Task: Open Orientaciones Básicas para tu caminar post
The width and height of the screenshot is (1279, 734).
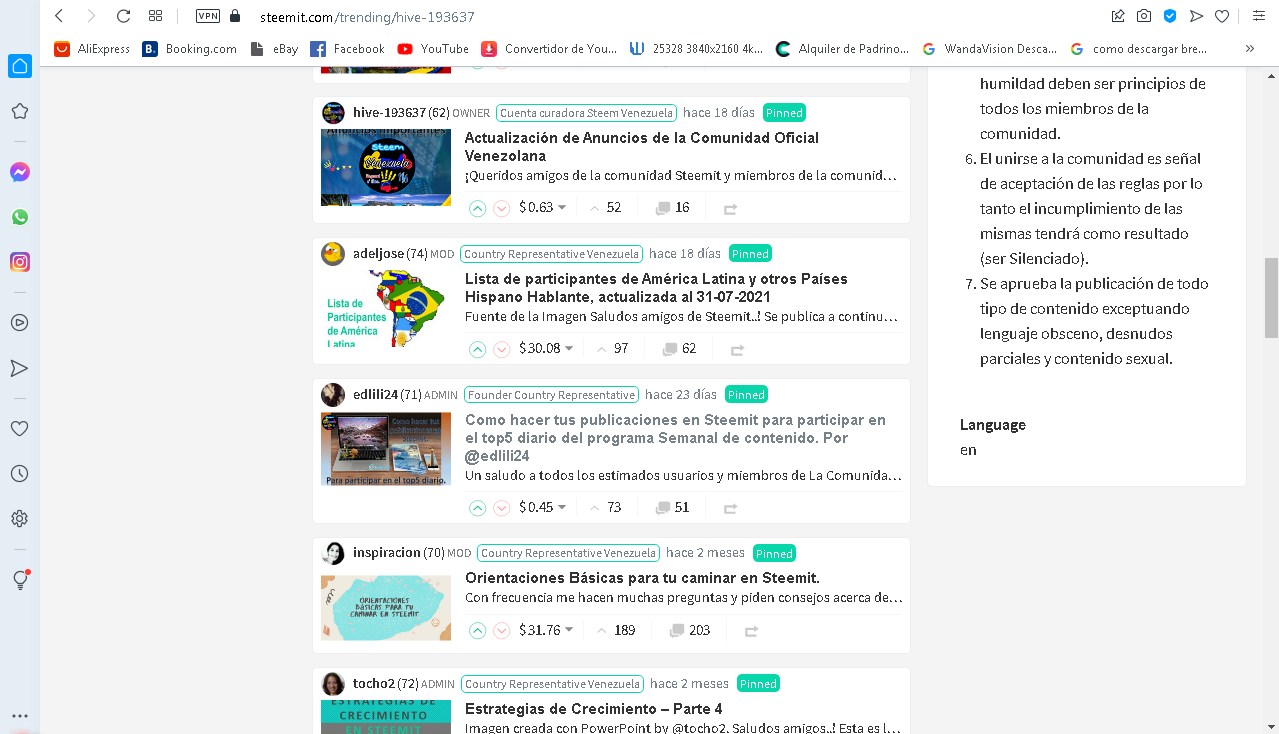Action: point(642,578)
